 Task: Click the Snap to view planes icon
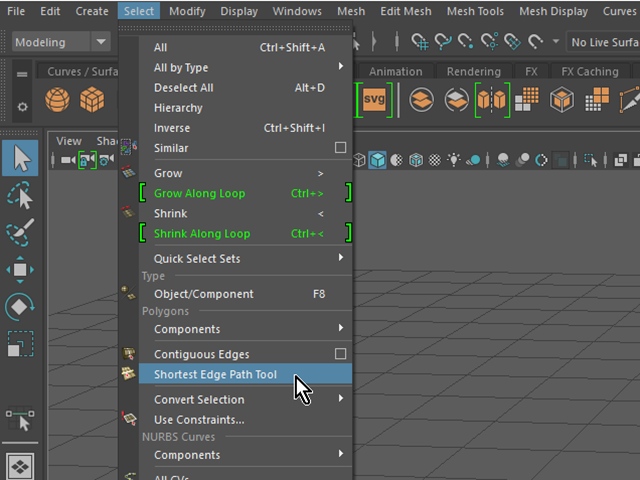[512, 41]
